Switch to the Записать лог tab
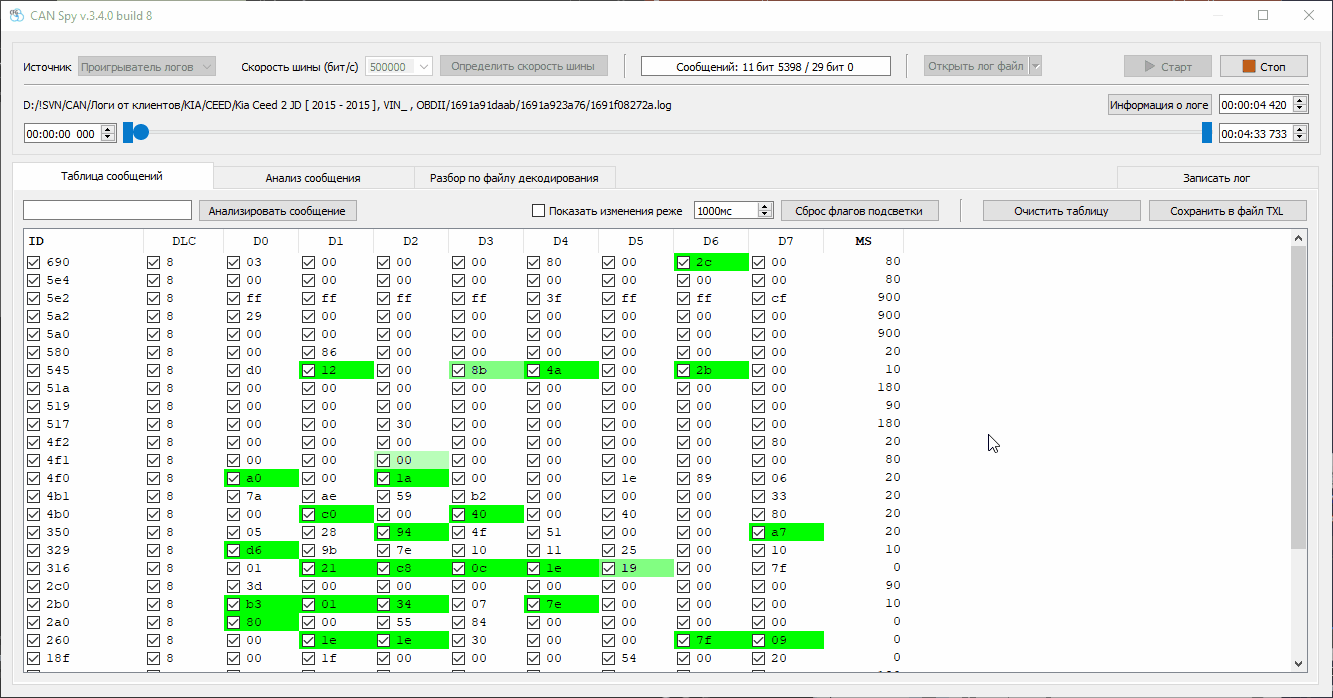1333x698 pixels. click(1216, 178)
